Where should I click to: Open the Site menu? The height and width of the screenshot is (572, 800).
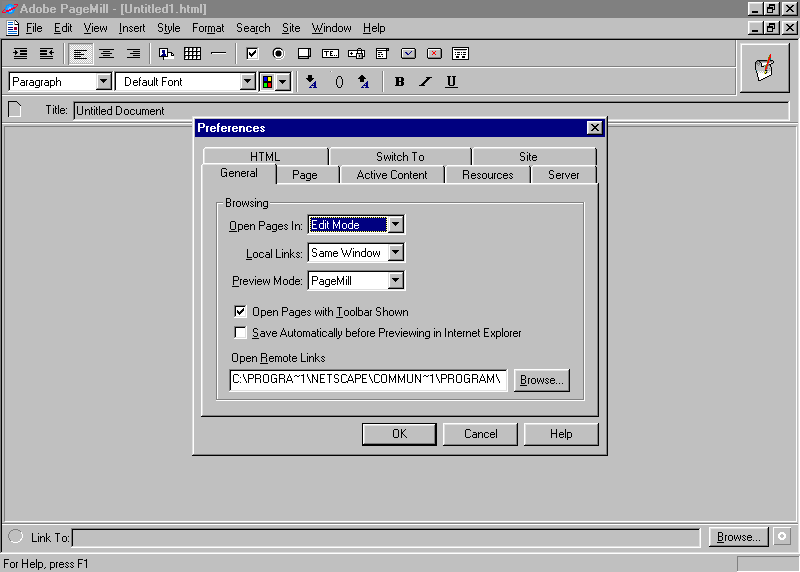[x=291, y=28]
